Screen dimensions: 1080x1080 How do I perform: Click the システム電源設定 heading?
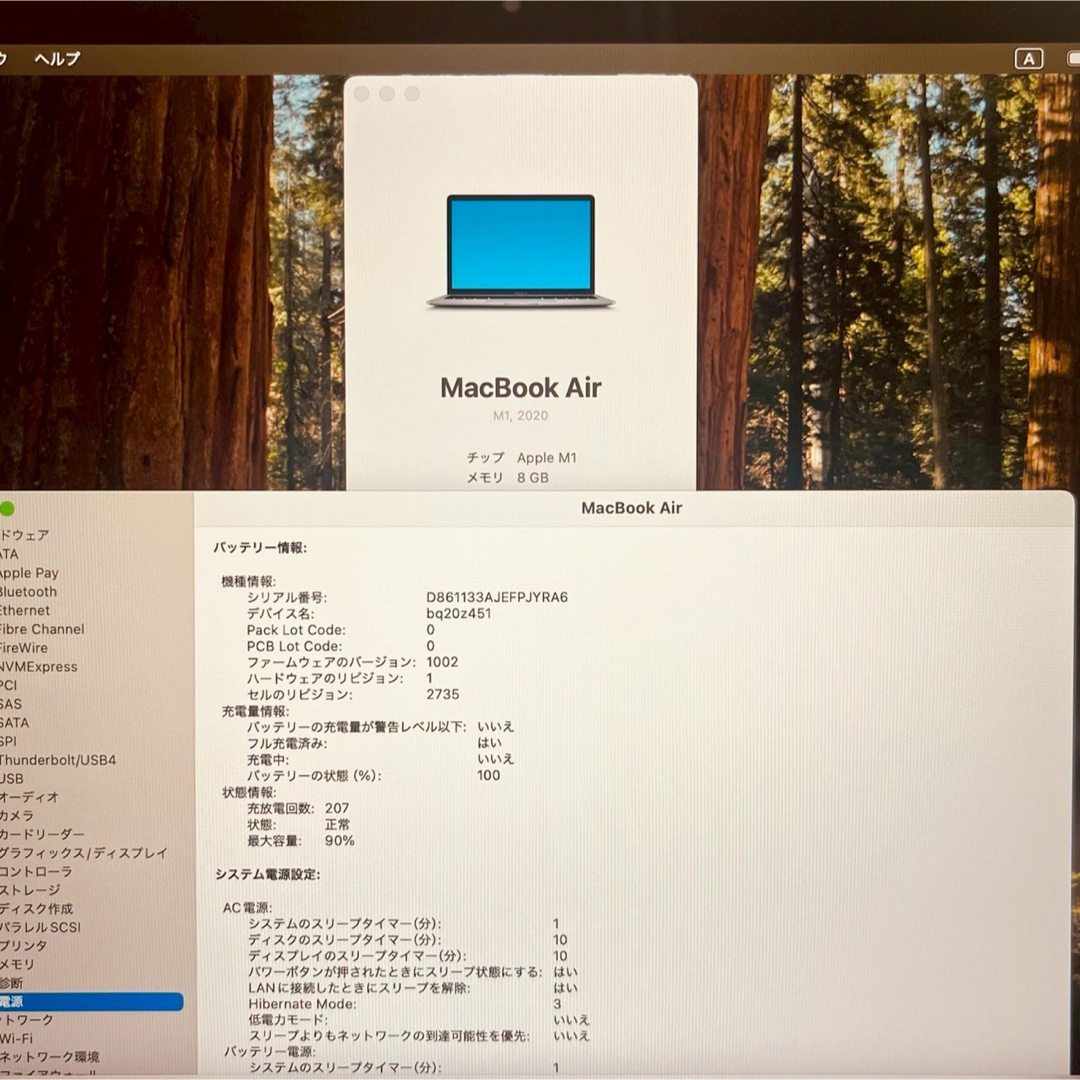[268, 874]
